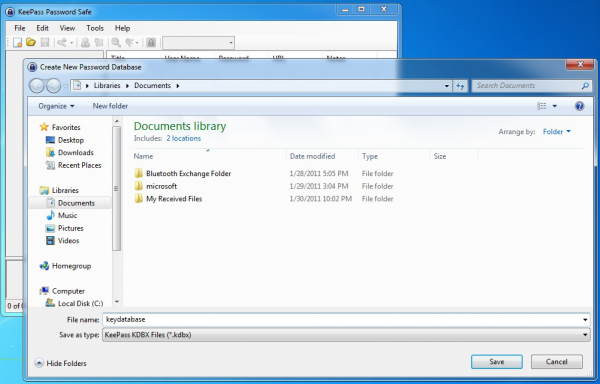
Task: Select Documents library in navigation pane
Action: tap(70, 203)
